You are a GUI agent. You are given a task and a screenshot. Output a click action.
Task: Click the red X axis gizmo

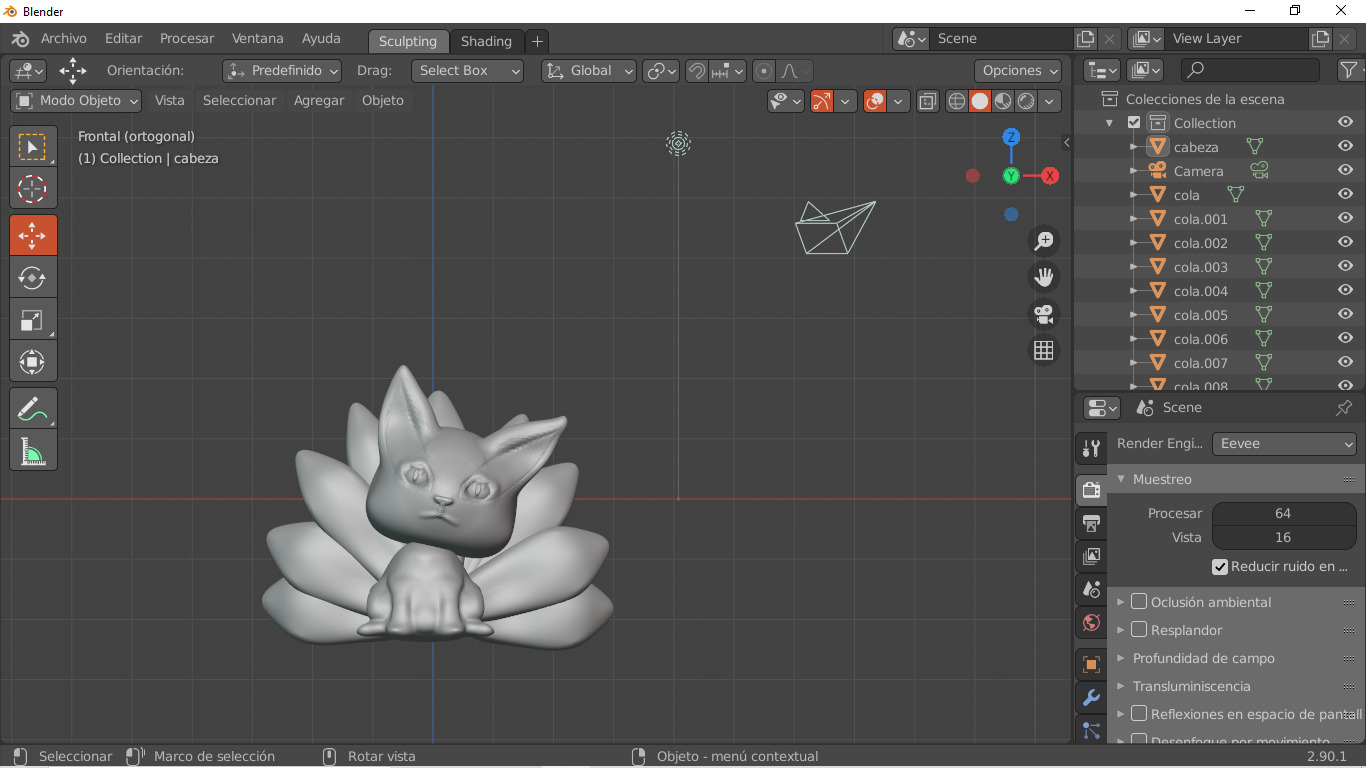coord(1050,176)
